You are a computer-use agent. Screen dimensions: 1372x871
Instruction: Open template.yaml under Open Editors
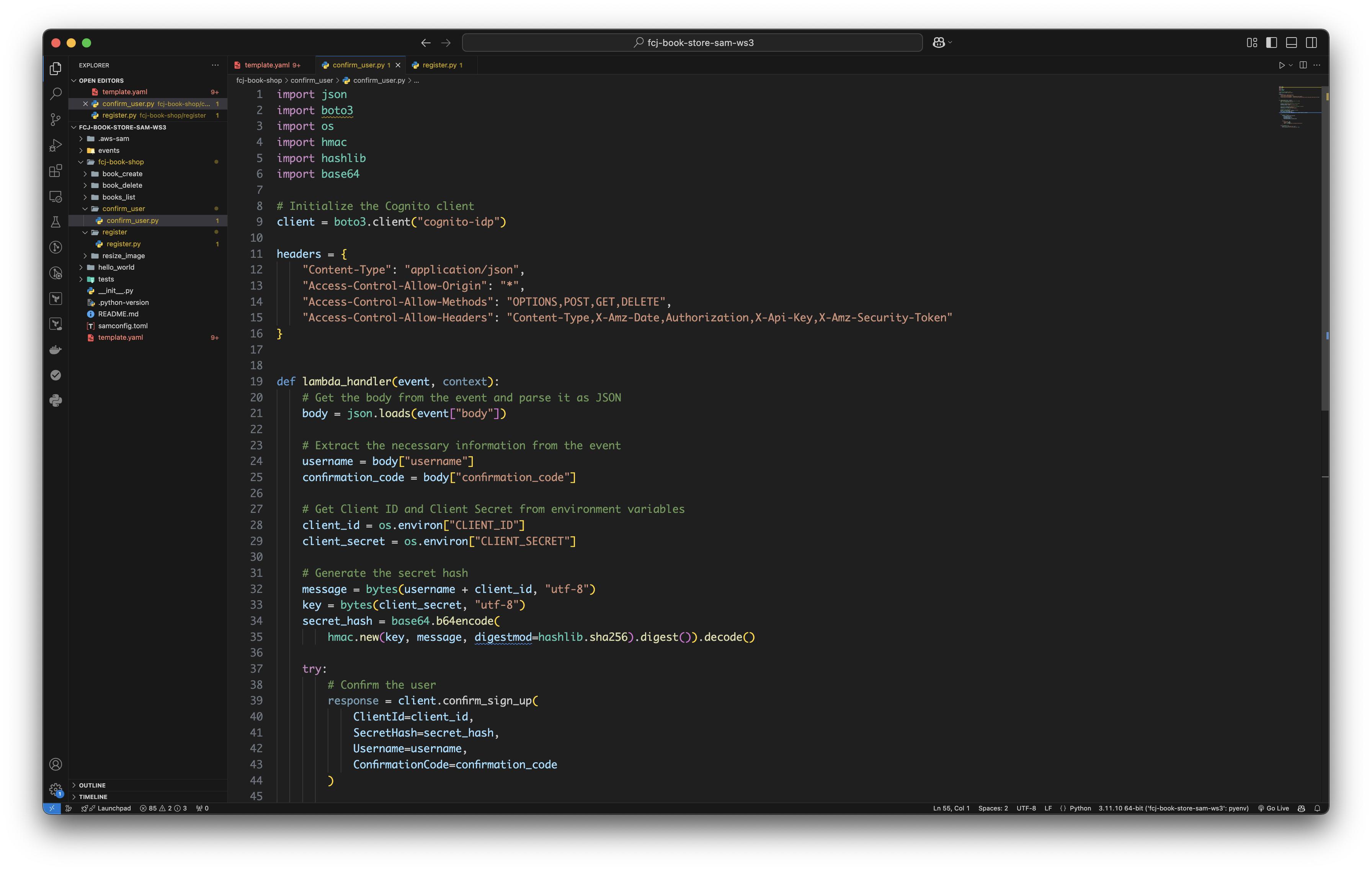(x=125, y=92)
